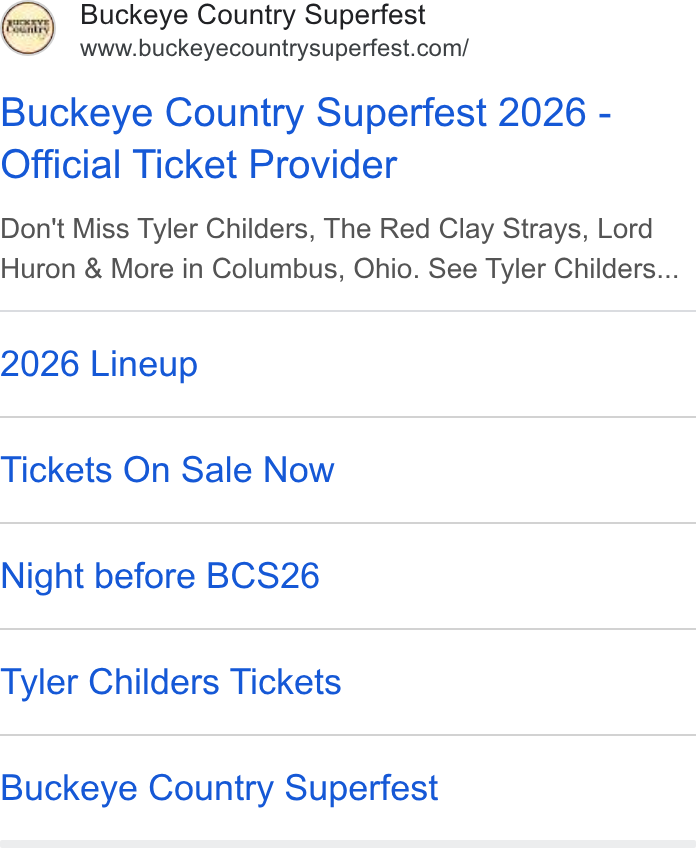Click the gray divider bar at the page bottom
This screenshot has width=696, height=848.
click(348, 844)
